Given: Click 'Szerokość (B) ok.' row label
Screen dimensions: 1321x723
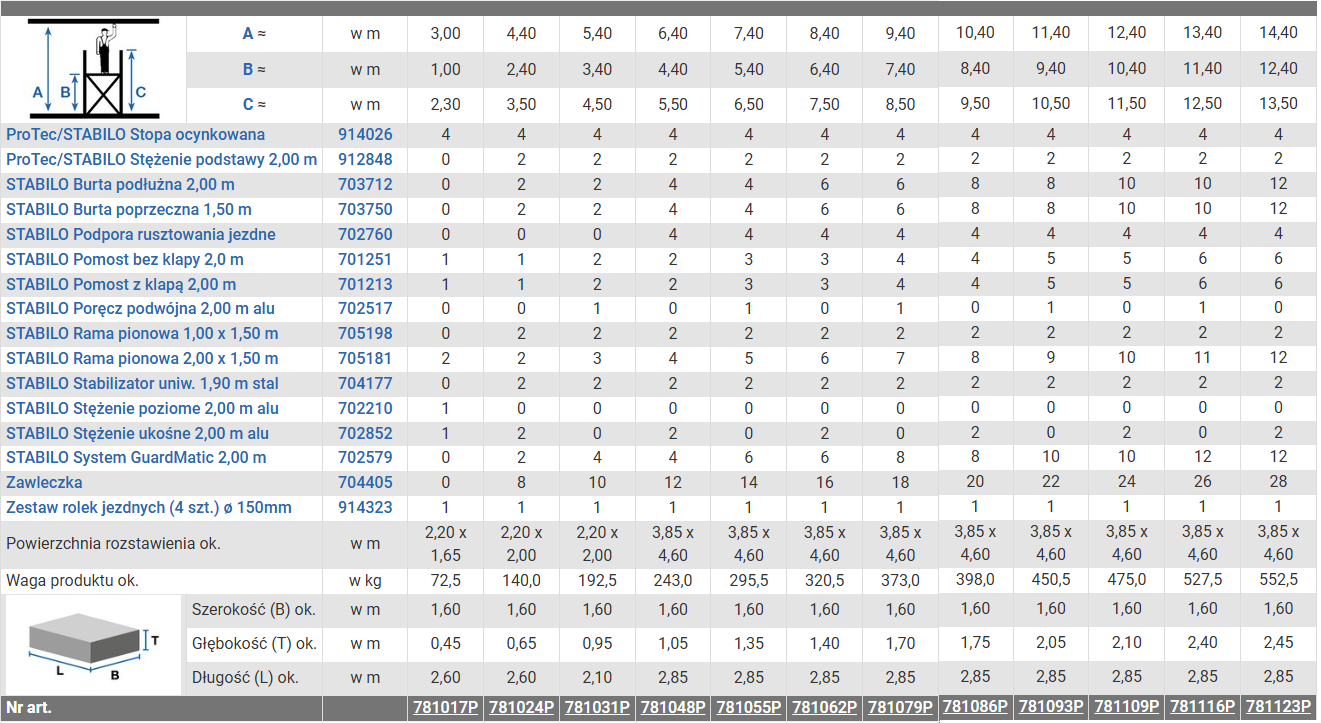Looking at the screenshot, I should 255,610.
